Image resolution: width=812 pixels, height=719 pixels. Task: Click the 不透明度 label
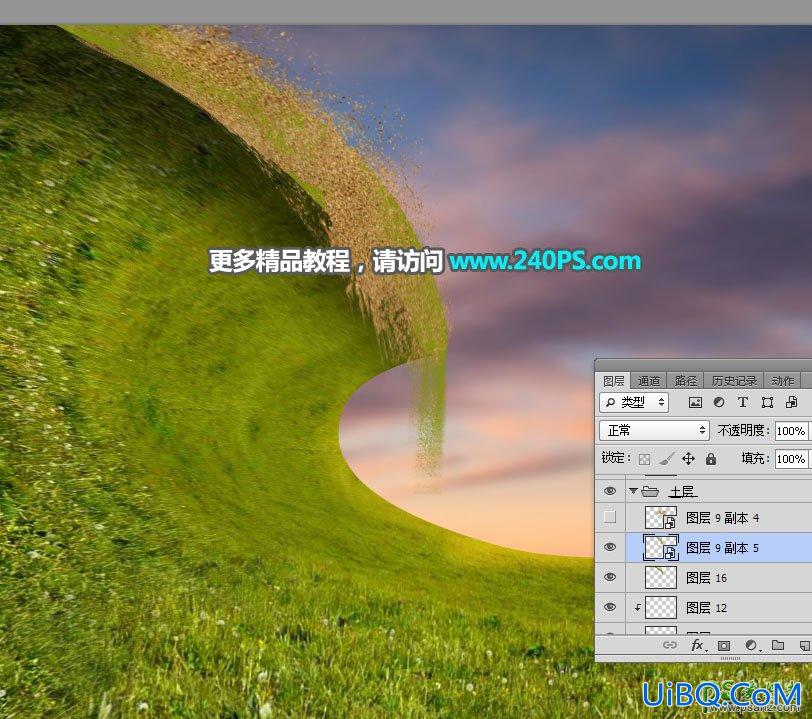pyautogui.click(x=743, y=430)
